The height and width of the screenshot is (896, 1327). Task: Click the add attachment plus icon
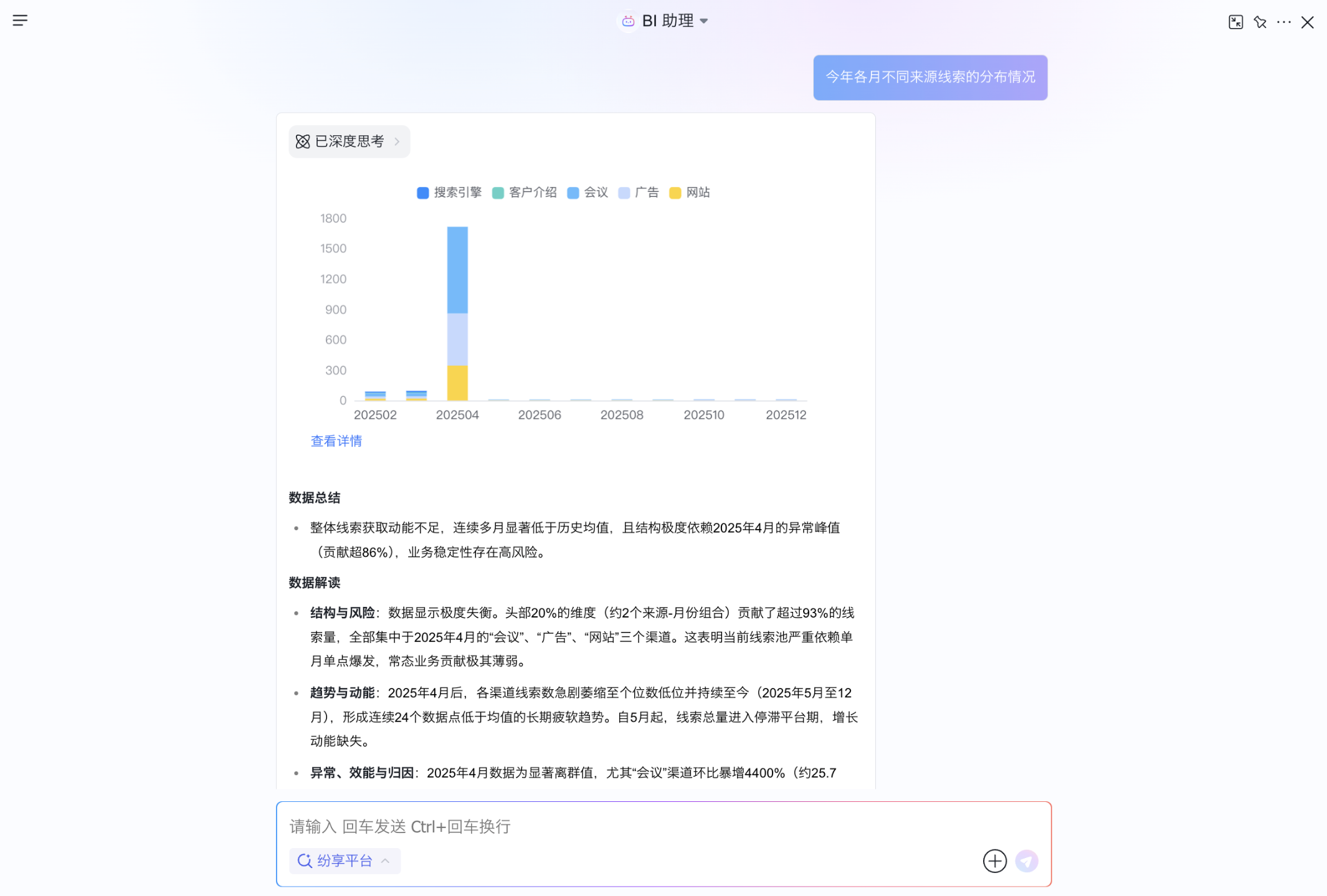pyautogui.click(x=994, y=860)
